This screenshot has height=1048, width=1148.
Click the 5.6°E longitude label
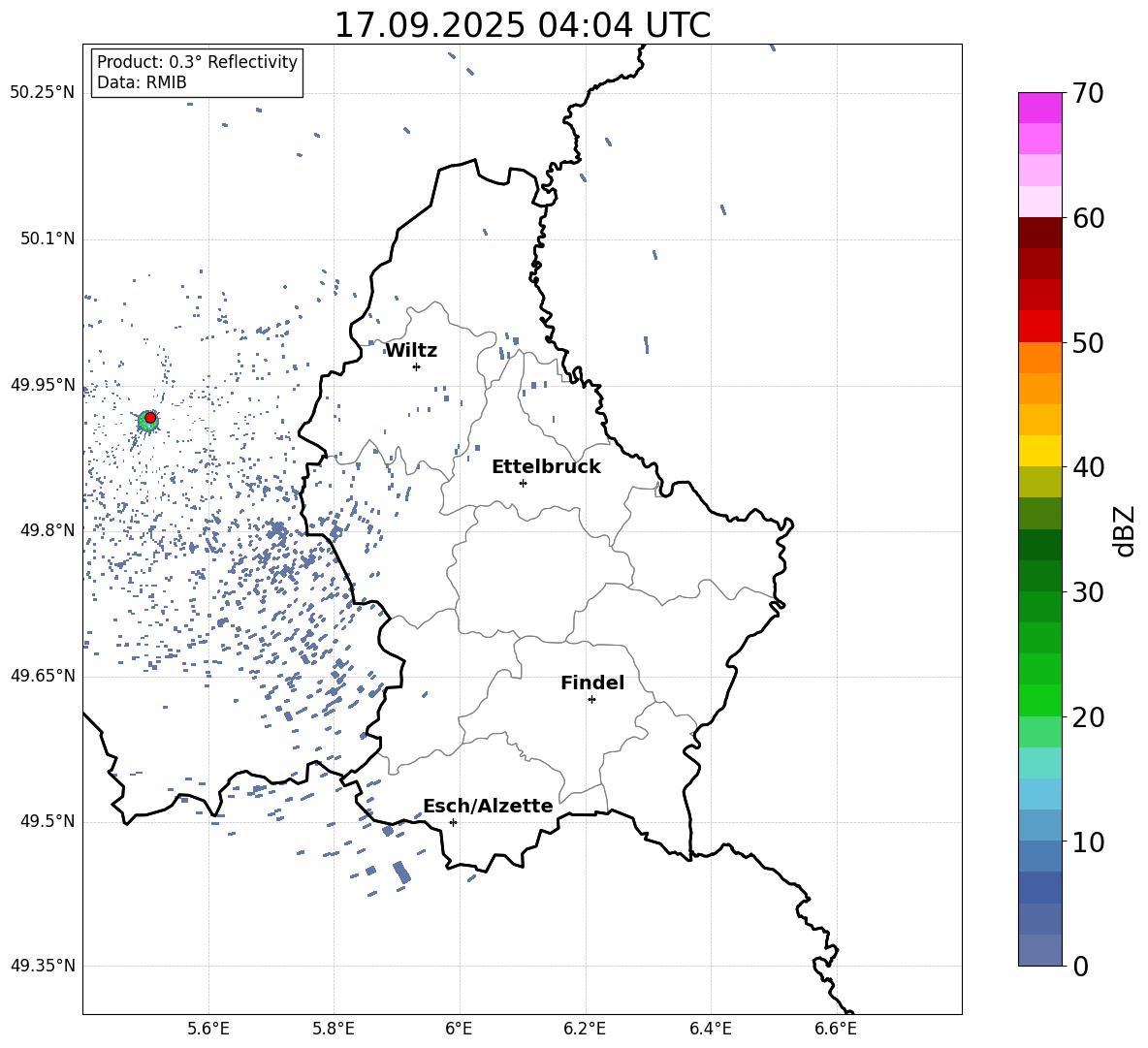(208, 1029)
